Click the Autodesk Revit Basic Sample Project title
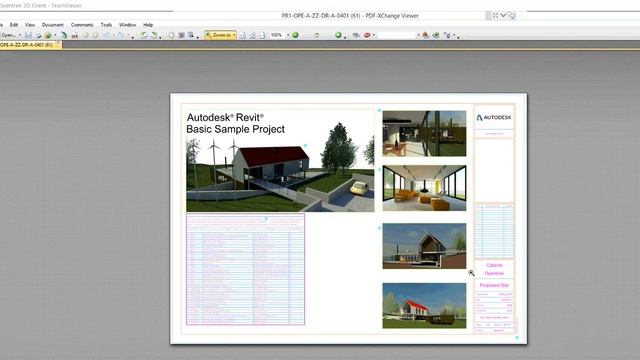Viewport: 640px width, 360px height. click(x=236, y=123)
